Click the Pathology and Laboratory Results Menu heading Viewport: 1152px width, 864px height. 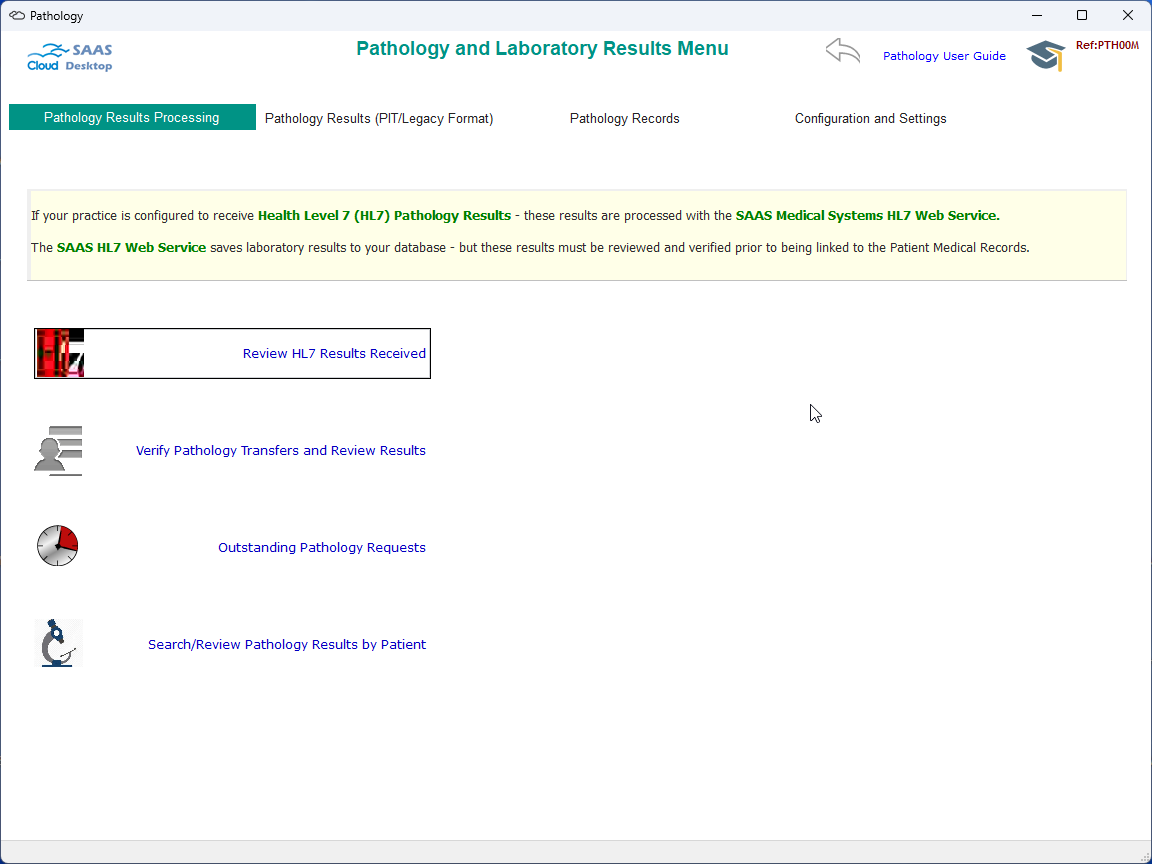click(x=542, y=48)
